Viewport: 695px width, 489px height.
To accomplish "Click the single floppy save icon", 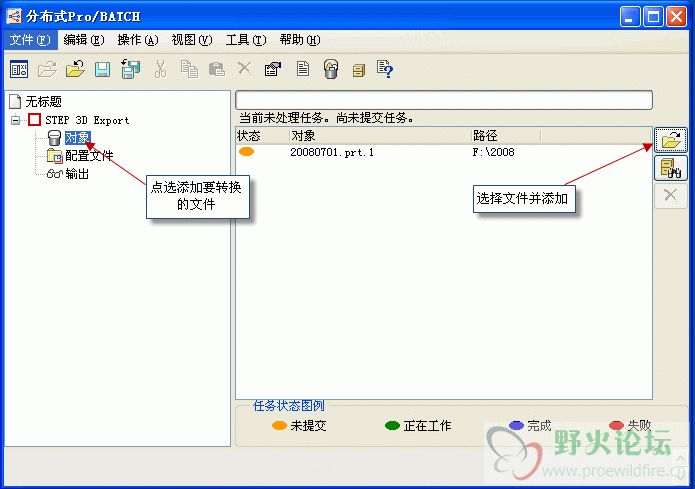I will click(x=102, y=70).
